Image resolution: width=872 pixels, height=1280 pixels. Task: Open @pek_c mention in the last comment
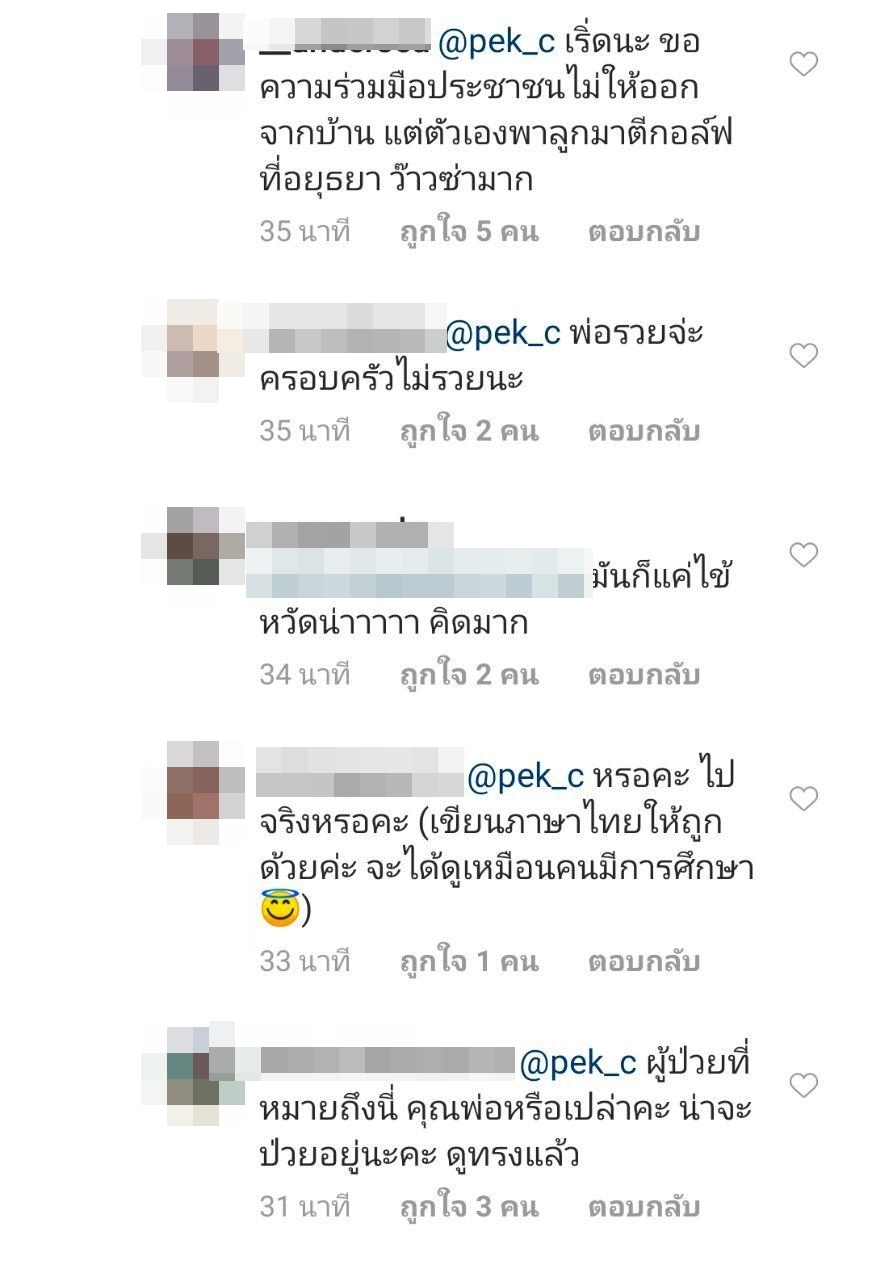coord(578,1064)
